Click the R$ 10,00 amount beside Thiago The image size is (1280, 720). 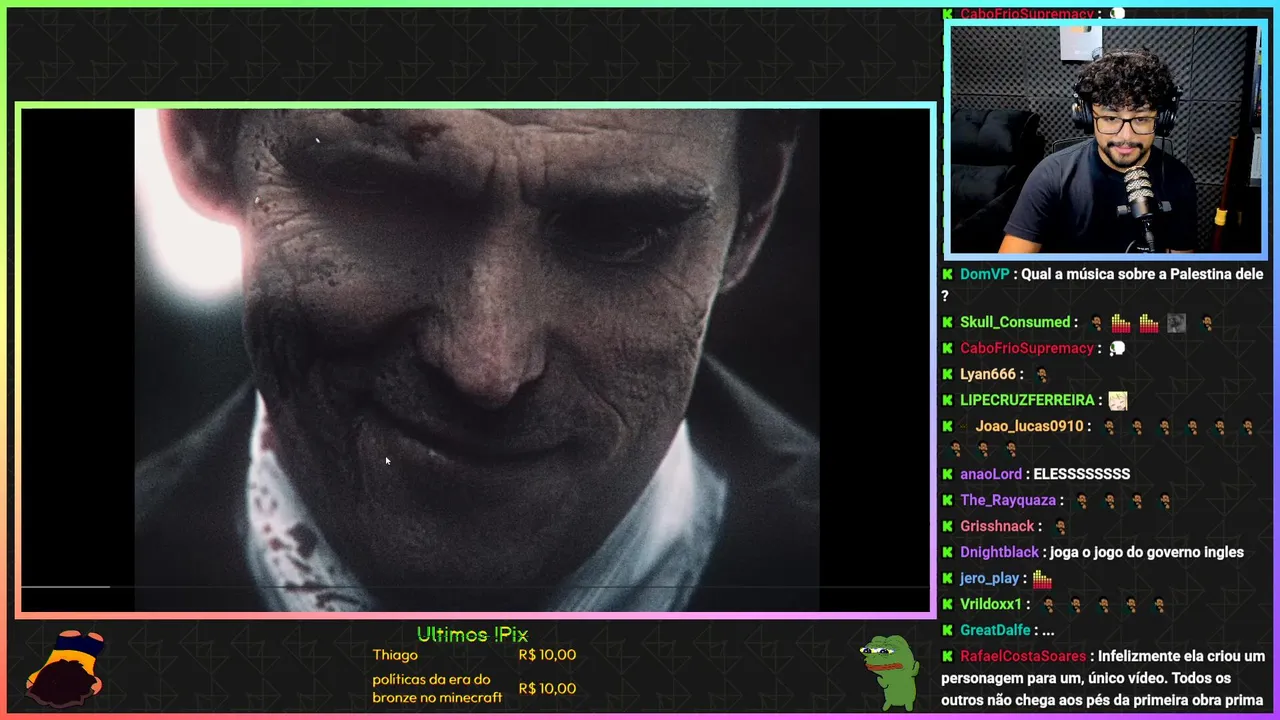click(547, 655)
